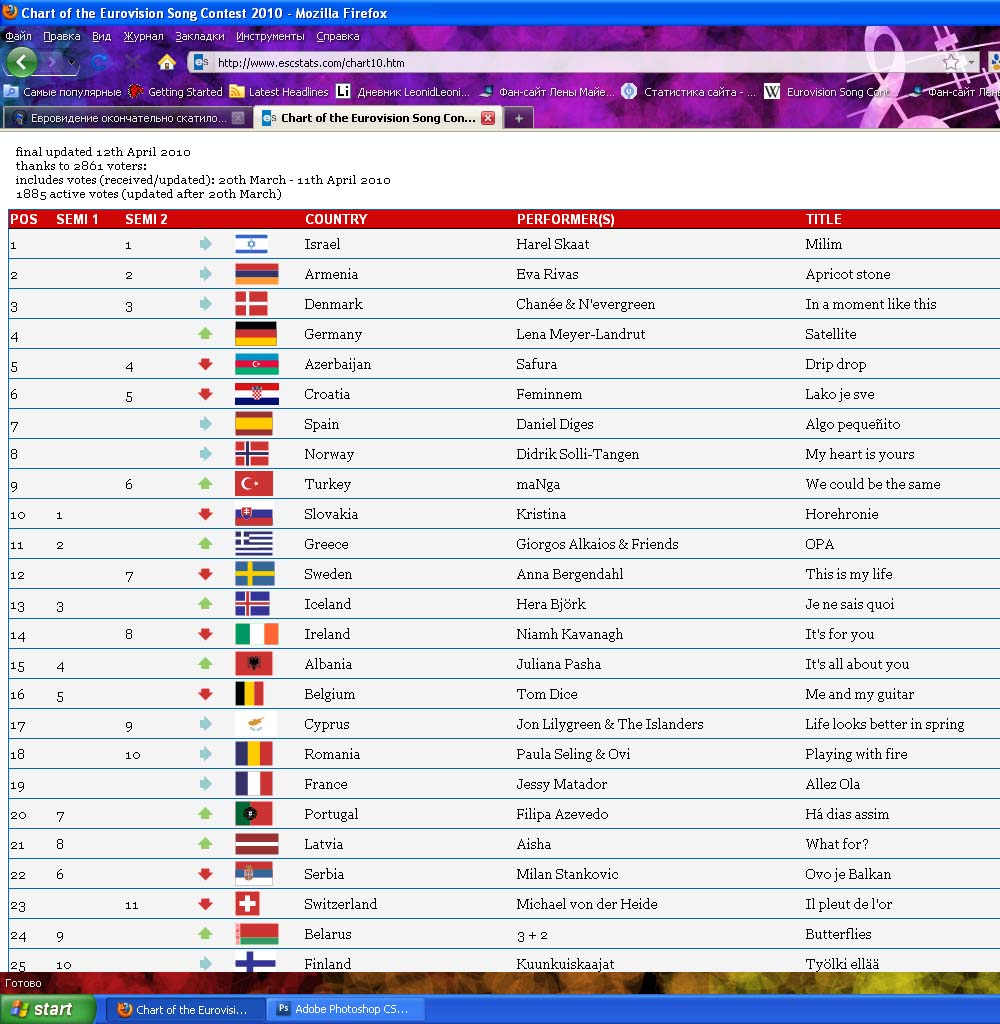Bookmark this page with the star icon
Viewport: 1000px width, 1024px height.
(x=950, y=62)
